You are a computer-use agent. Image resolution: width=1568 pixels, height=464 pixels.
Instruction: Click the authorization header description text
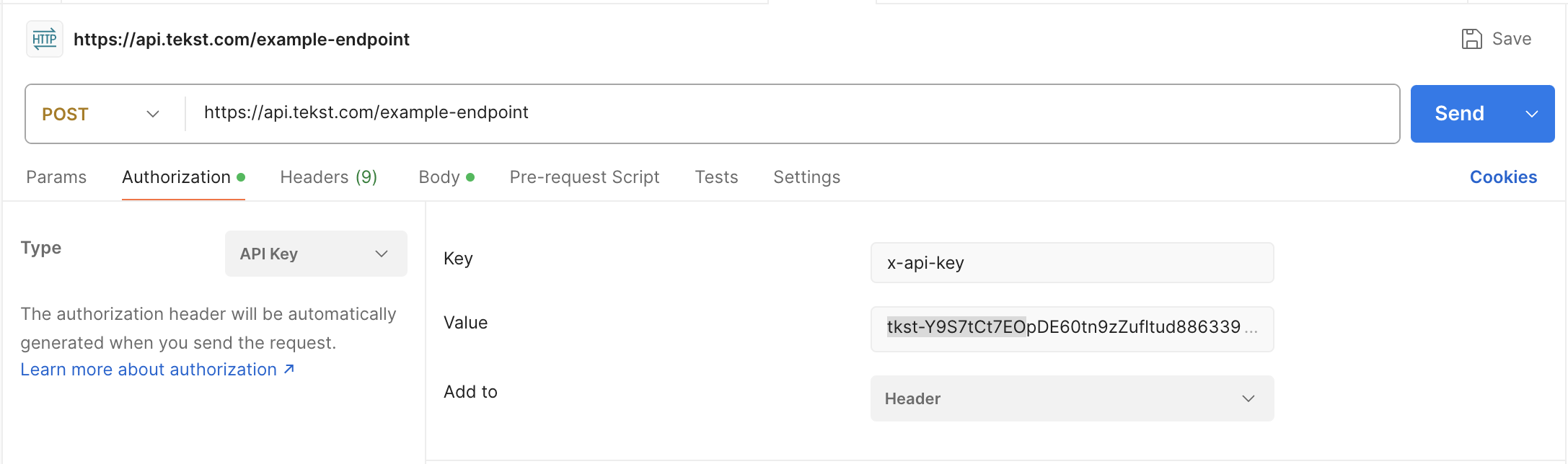coord(208,329)
